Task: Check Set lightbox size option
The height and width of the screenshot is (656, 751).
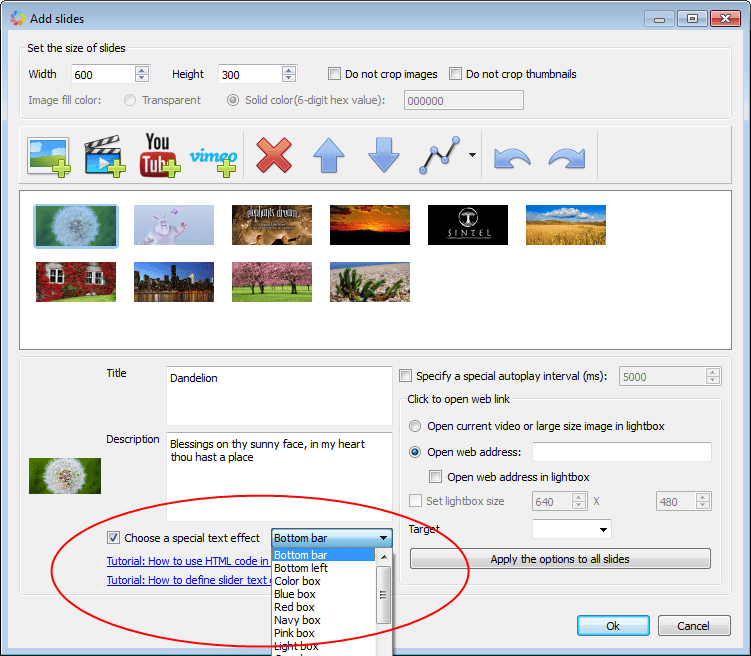Action: click(415, 501)
